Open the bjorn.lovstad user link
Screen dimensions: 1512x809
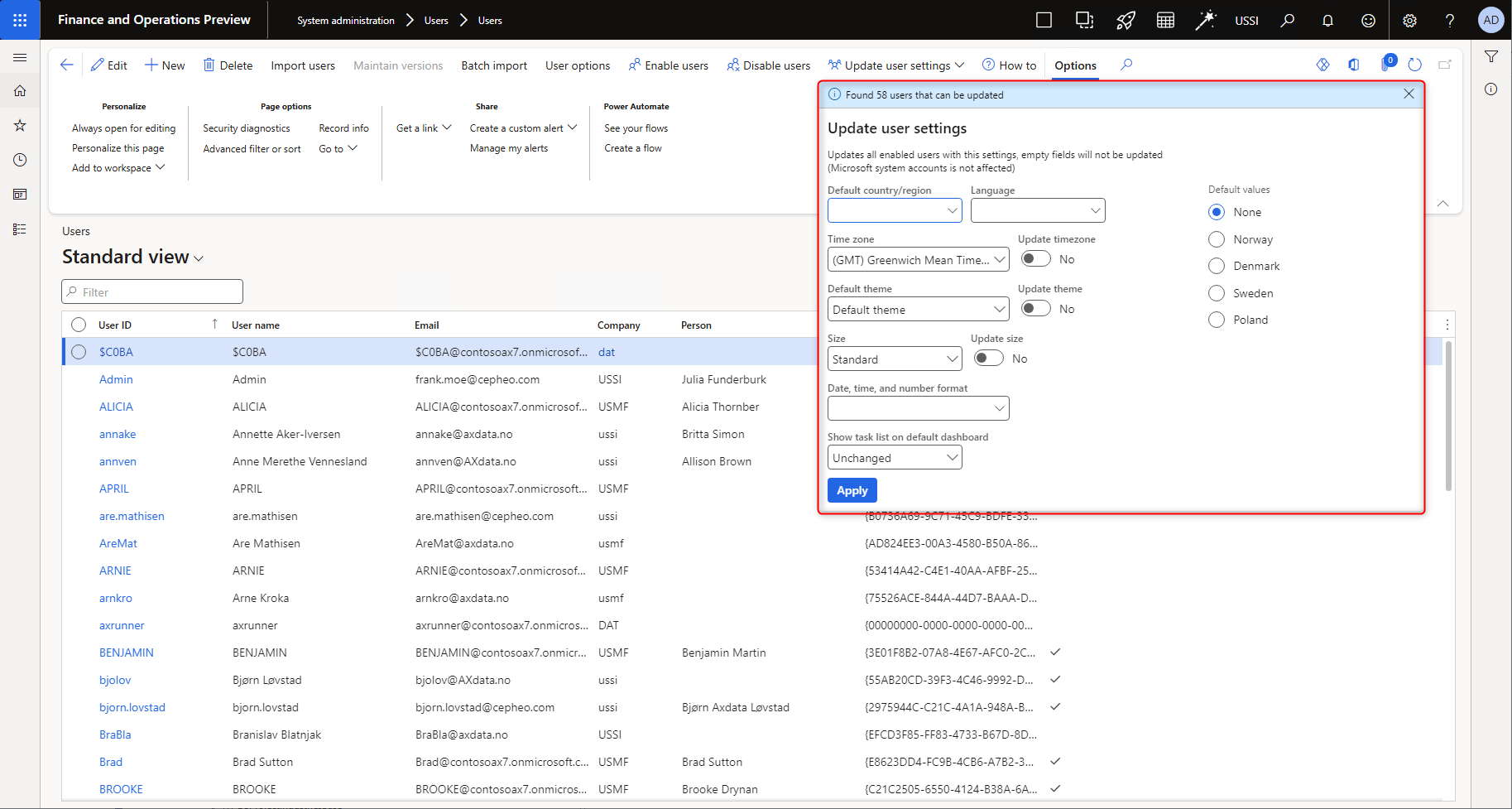point(132,707)
